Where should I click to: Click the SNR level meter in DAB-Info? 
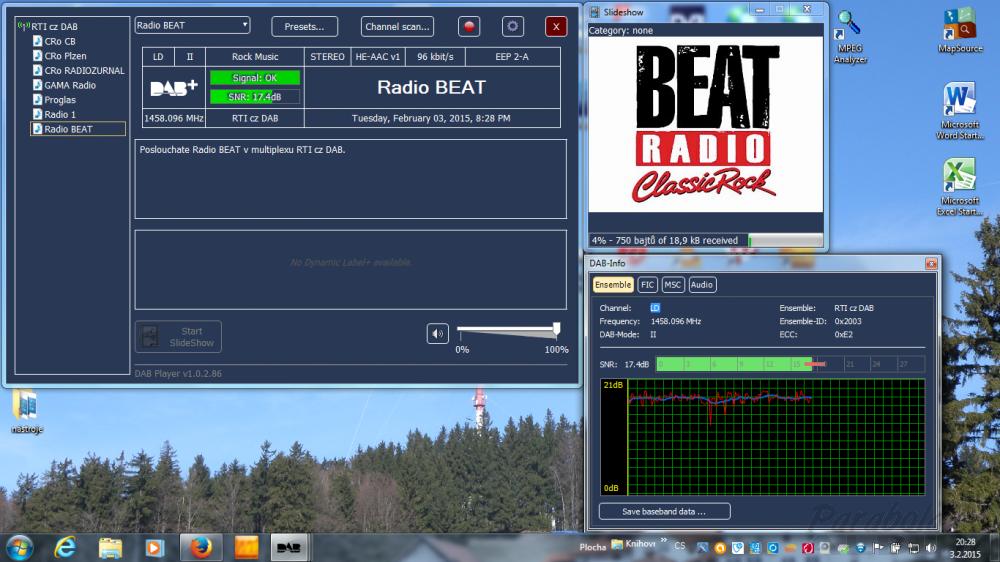[x=790, y=364]
